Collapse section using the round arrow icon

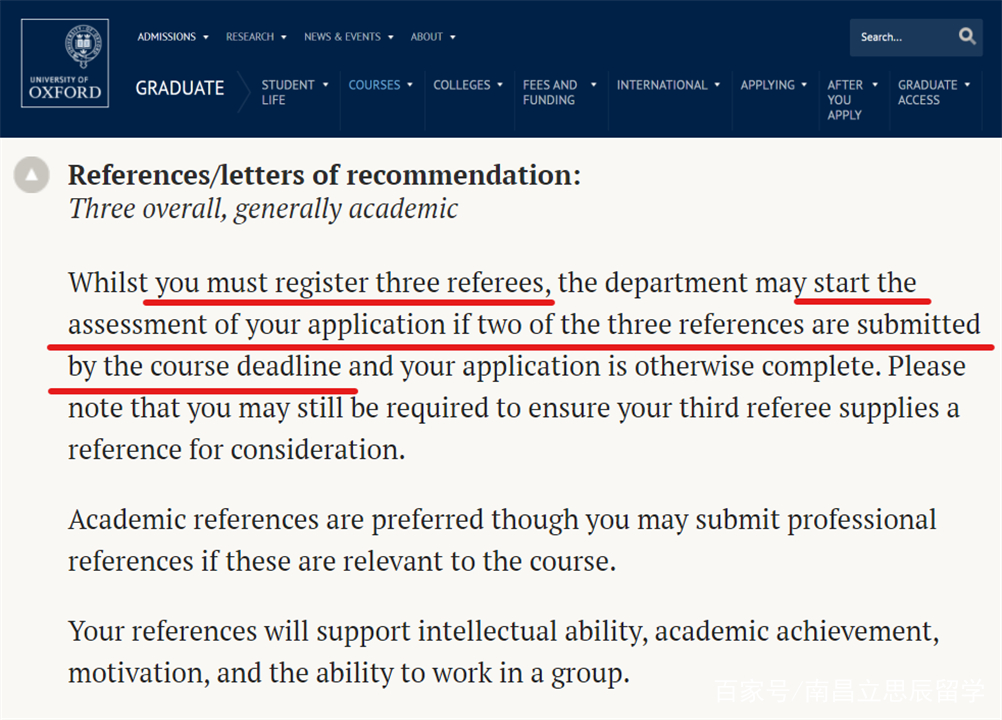point(31,174)
